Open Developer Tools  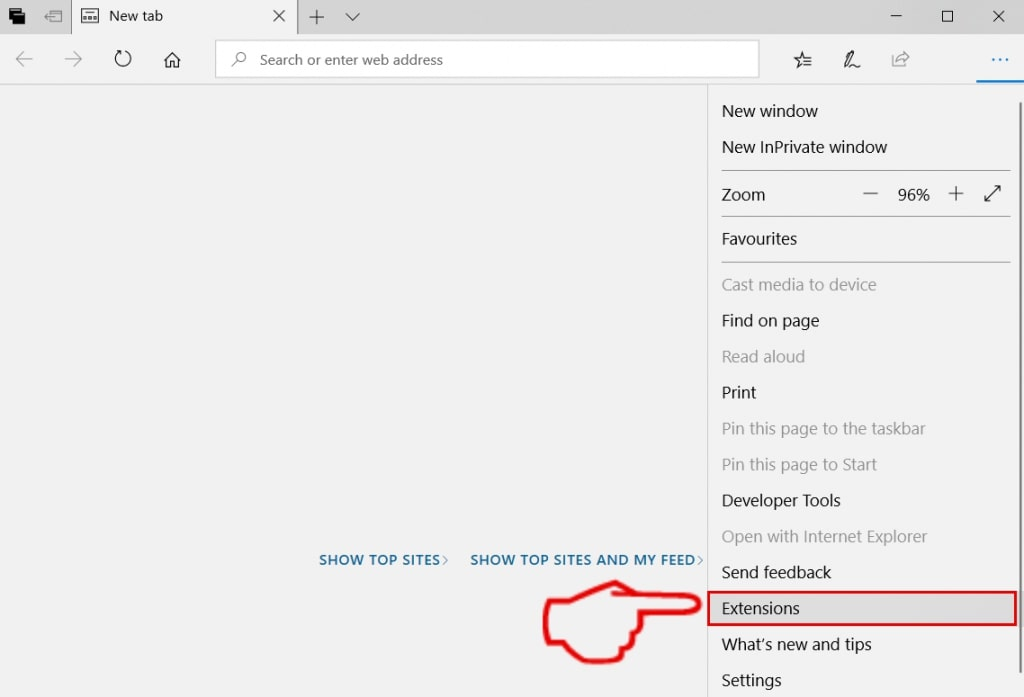865,500
